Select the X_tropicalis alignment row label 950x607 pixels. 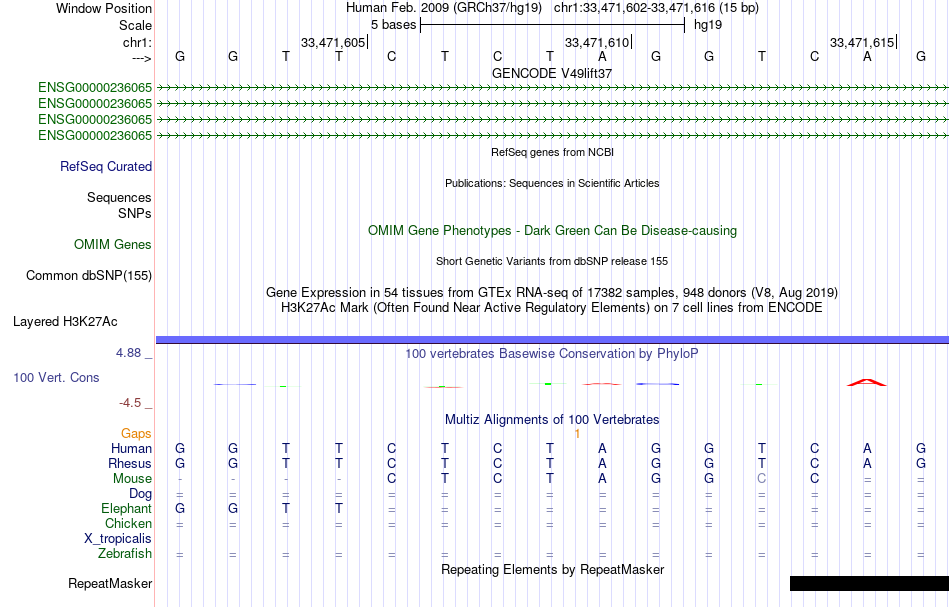pos(118,539)
